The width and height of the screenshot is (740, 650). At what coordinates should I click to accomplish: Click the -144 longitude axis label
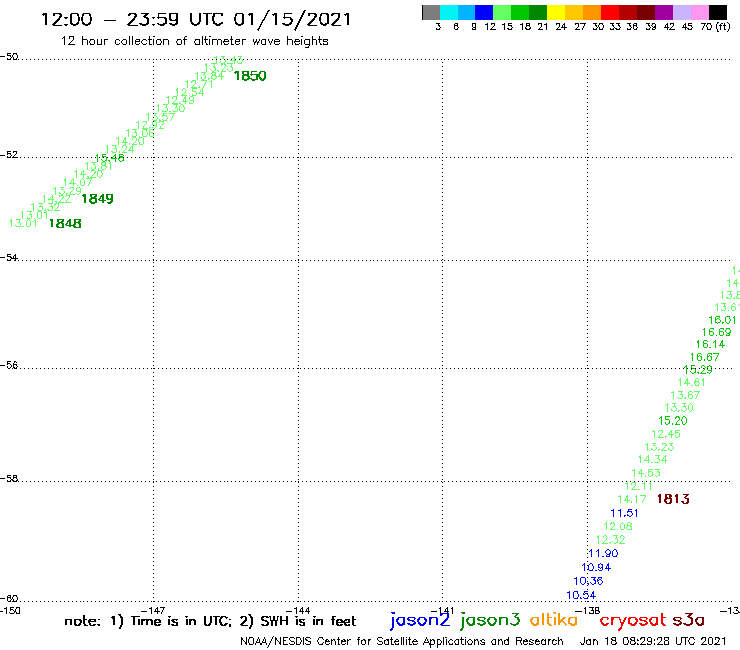(298, 610)
